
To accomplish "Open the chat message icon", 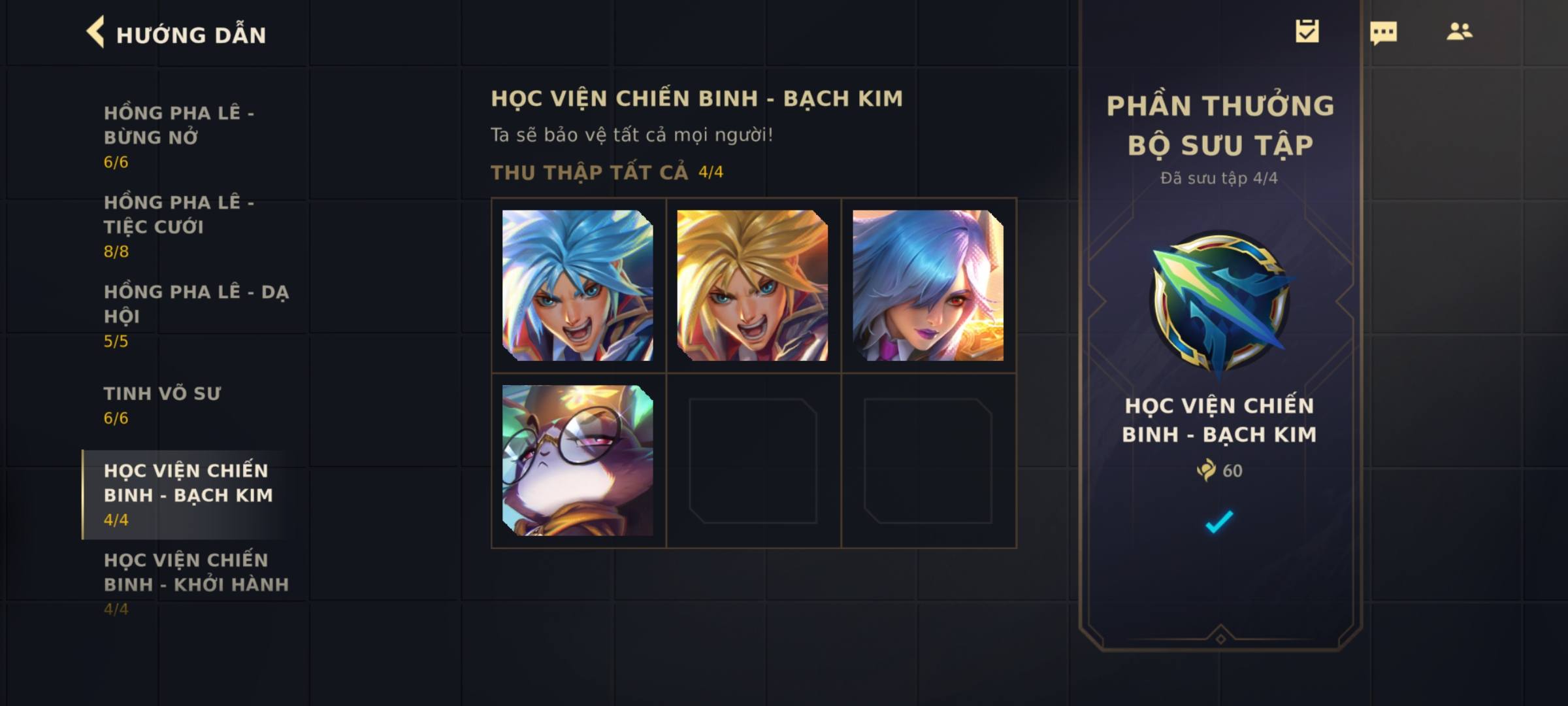I will [1383, 33].
